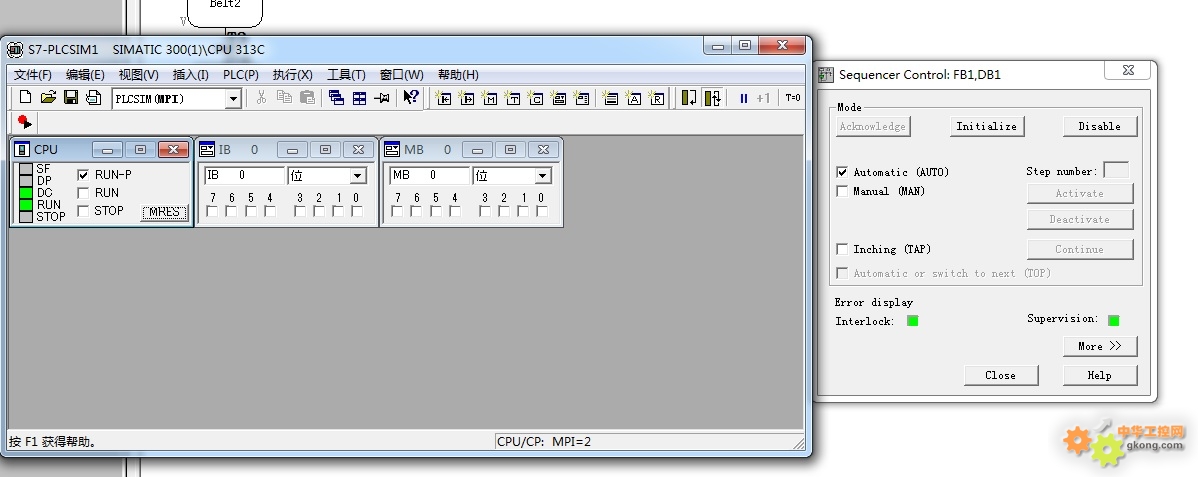1198x477 pixels.
Task: Open the MB format dropdown
Action: pos(542,176)
